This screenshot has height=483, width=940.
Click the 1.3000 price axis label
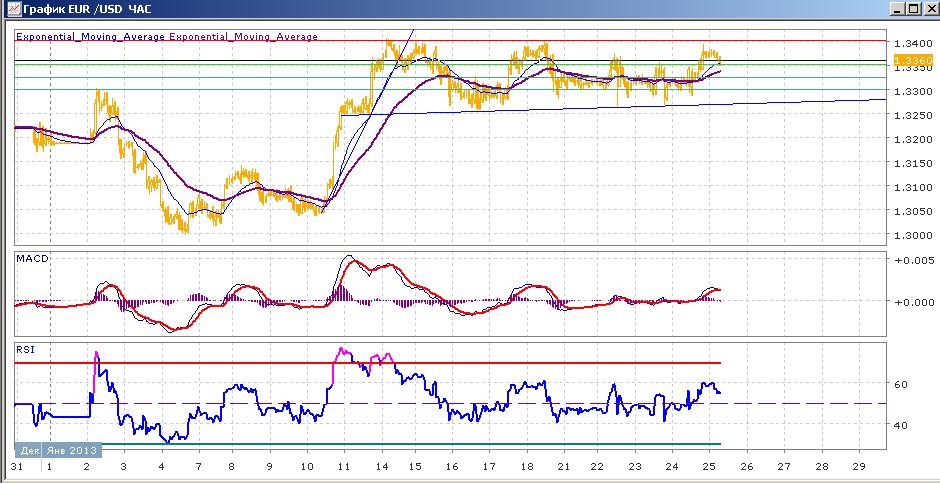913,235
